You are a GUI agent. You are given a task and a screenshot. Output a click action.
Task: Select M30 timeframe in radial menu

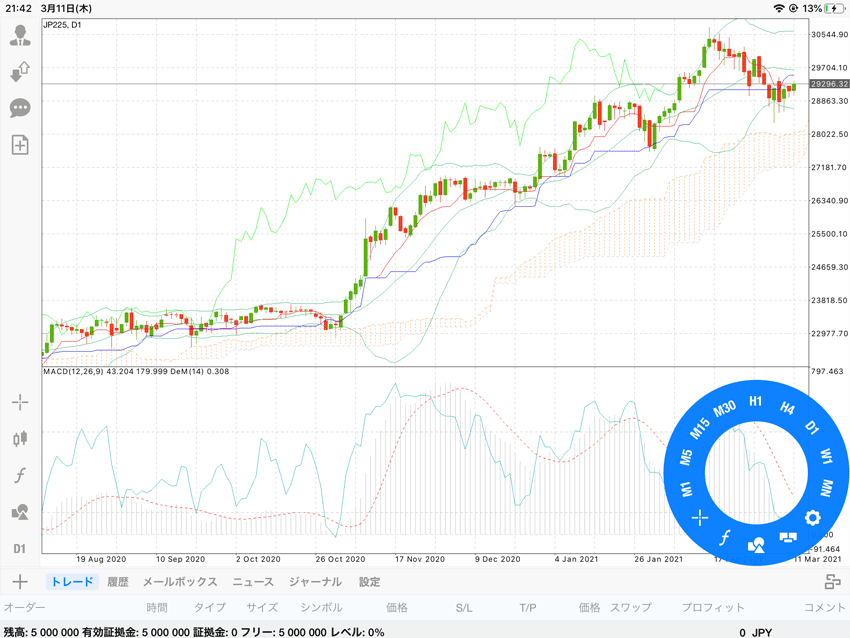pyautogui.click(x=724, y=409)
